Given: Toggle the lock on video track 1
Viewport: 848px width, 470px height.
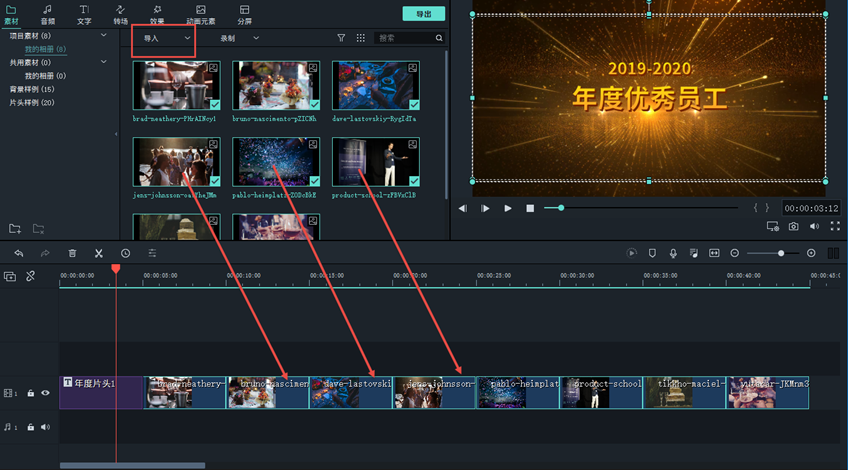Looking at the screenshot, I should pos(31,393).
